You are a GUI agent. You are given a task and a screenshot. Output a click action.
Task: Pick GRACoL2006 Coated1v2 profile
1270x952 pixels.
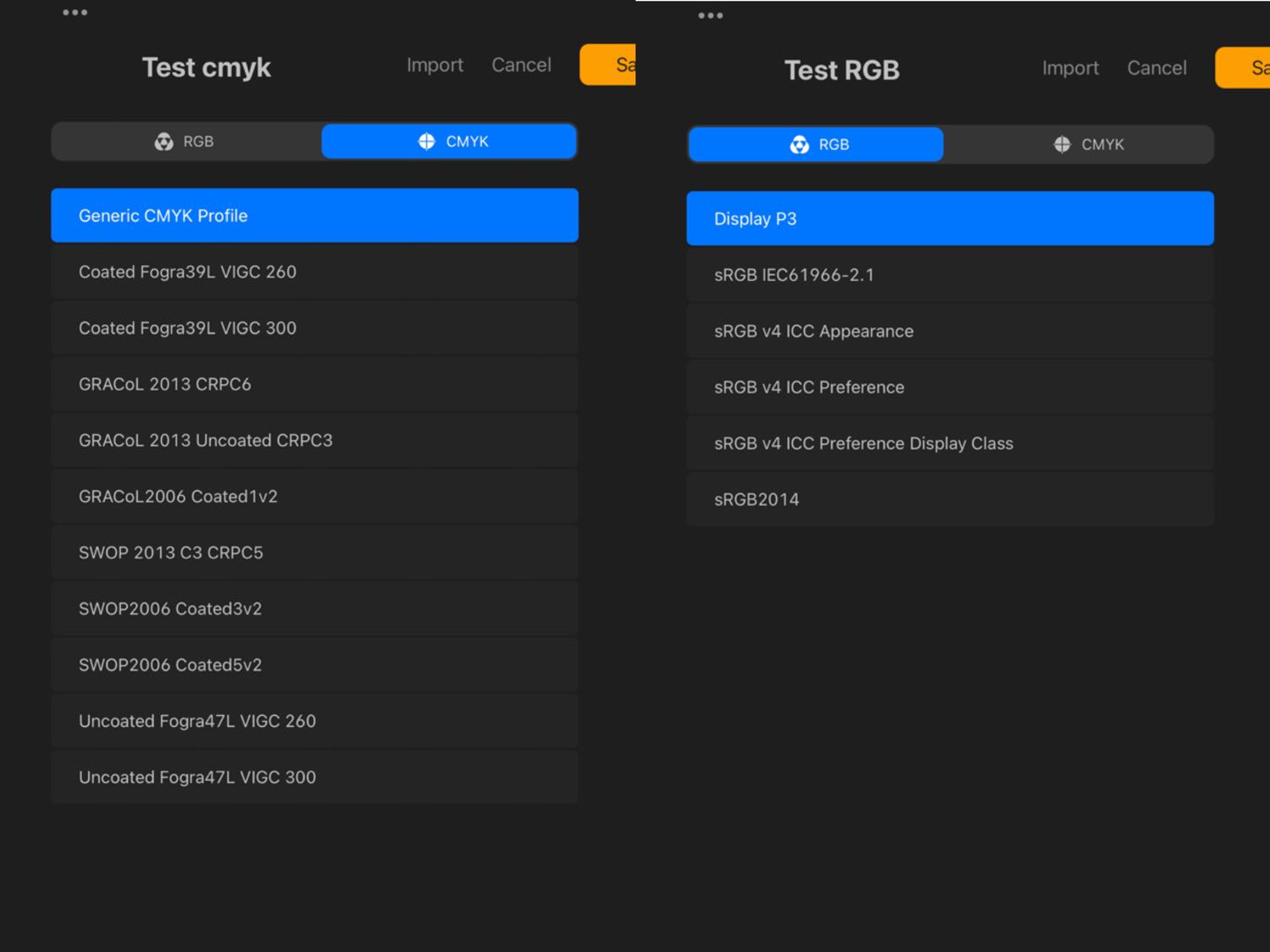click(315, 497)
